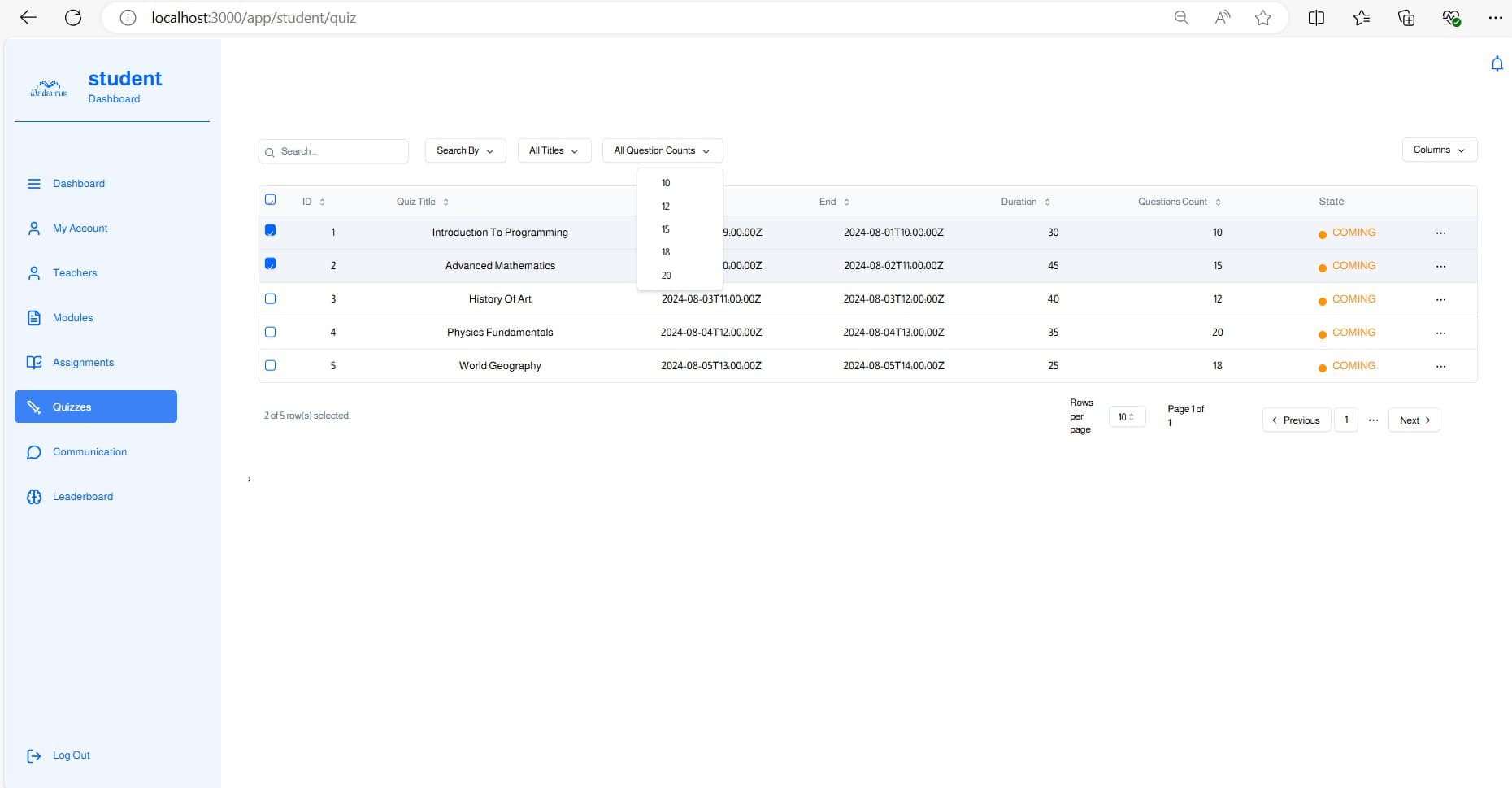Go to the Next page
The height and width of the screenshot is (788, 1512).
1414,420
